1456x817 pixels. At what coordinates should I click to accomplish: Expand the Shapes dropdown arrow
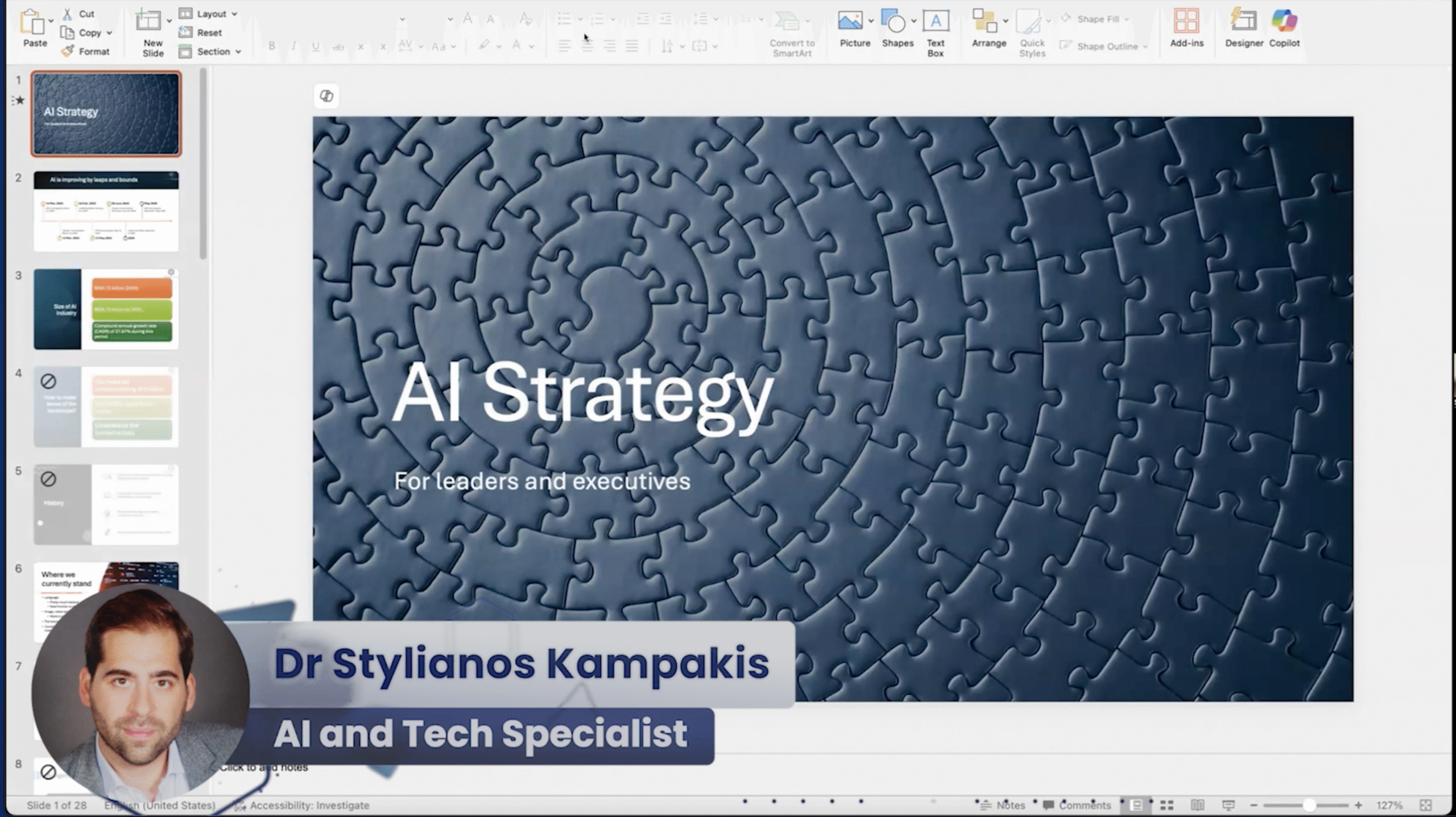pyautogui.click(x=913, y=21)
